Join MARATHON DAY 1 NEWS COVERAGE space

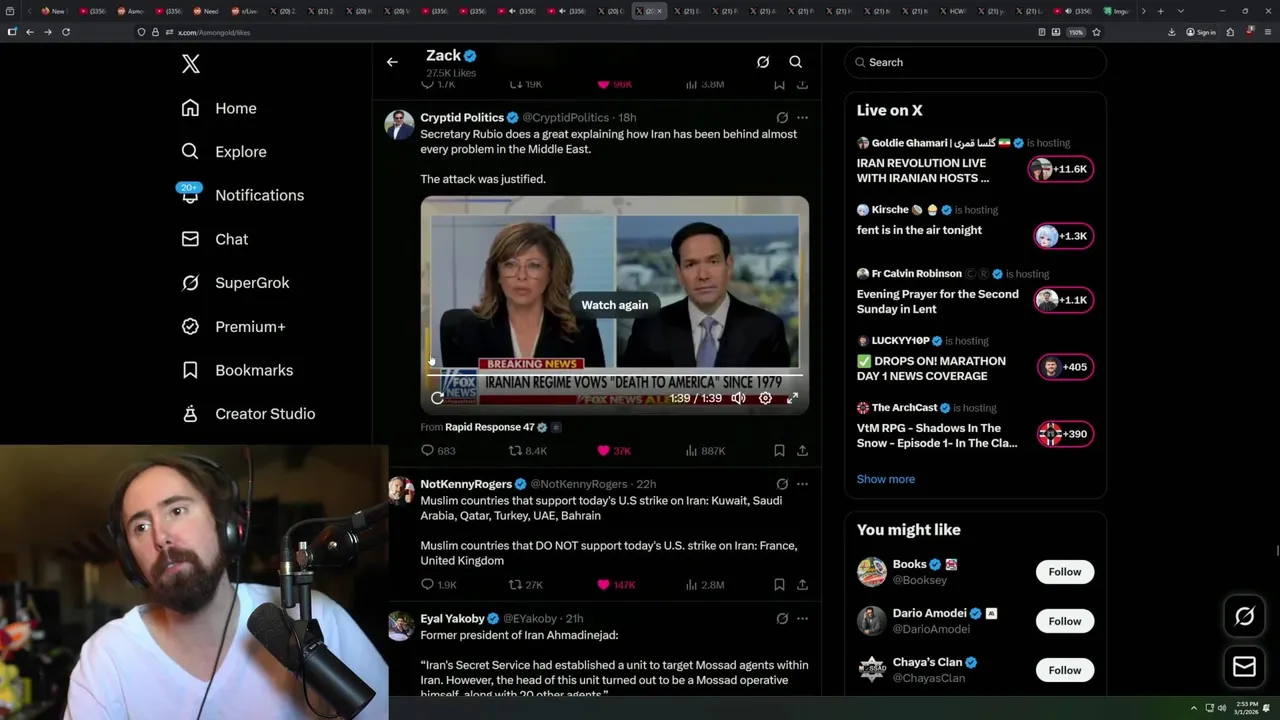pyautogui.click(x=1066, y=367)
